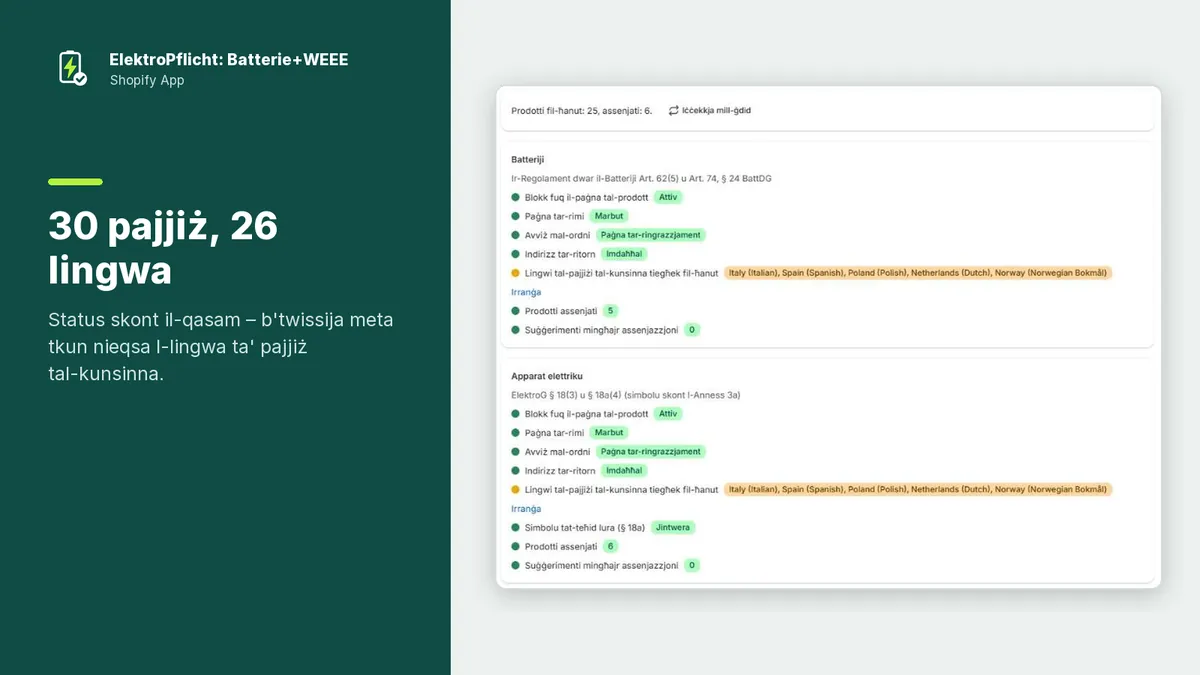Viewport: 1200px width, 675px height.
Task: Click the ElektroPflicht: Batterie+WEEE title
Action: pyautogui.click(x=229, y=60)
